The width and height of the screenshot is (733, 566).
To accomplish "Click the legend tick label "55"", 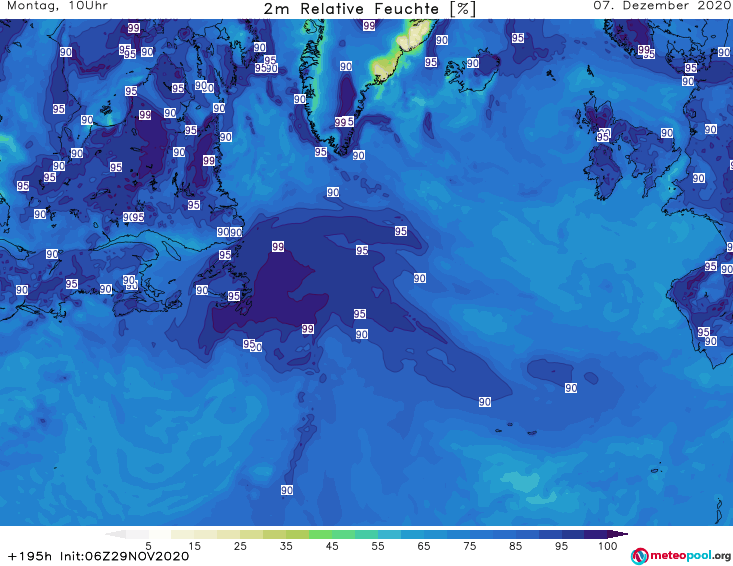I will tap(378, 546).
